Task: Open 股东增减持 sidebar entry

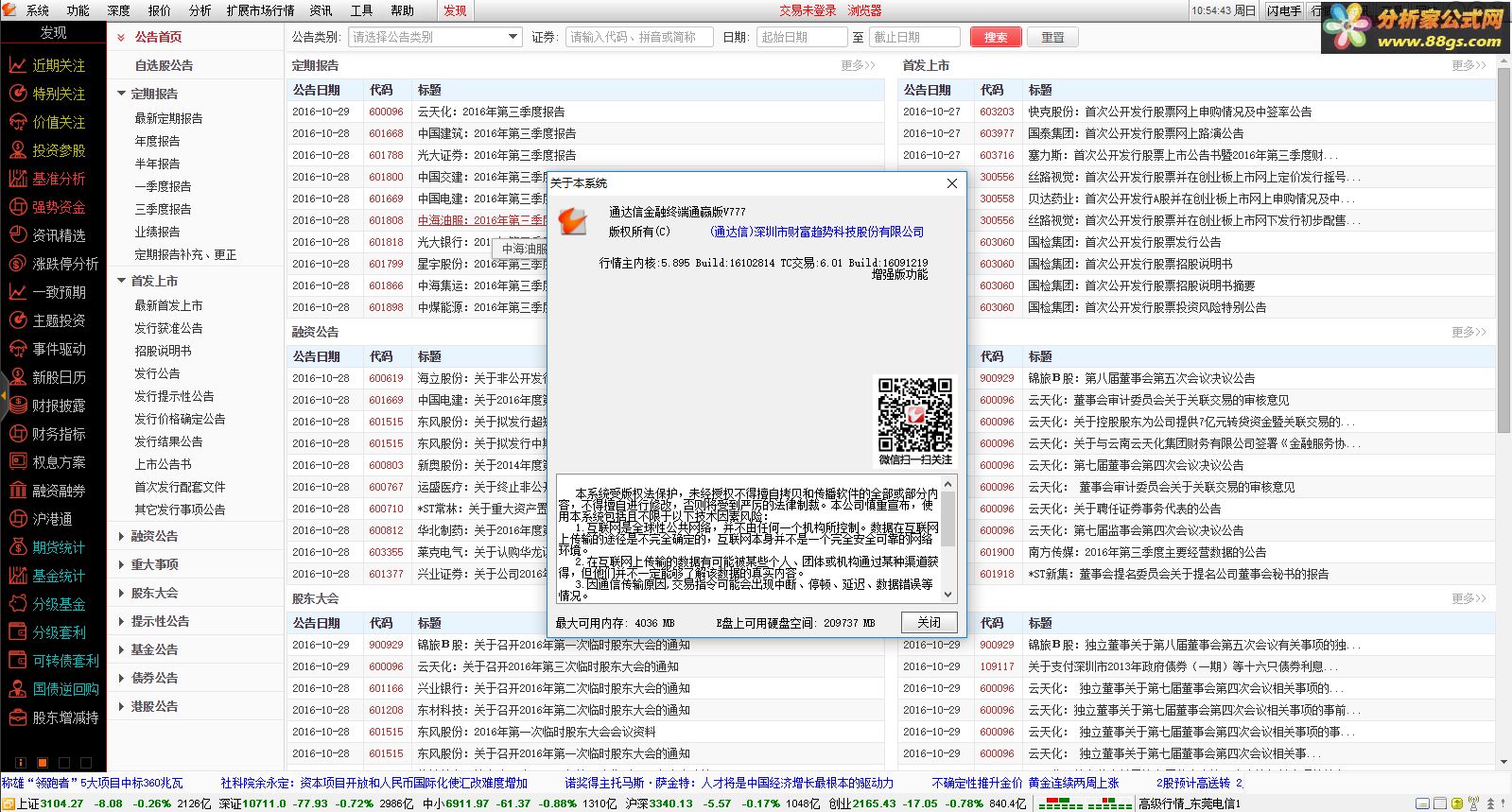Action: coord(53,717)
